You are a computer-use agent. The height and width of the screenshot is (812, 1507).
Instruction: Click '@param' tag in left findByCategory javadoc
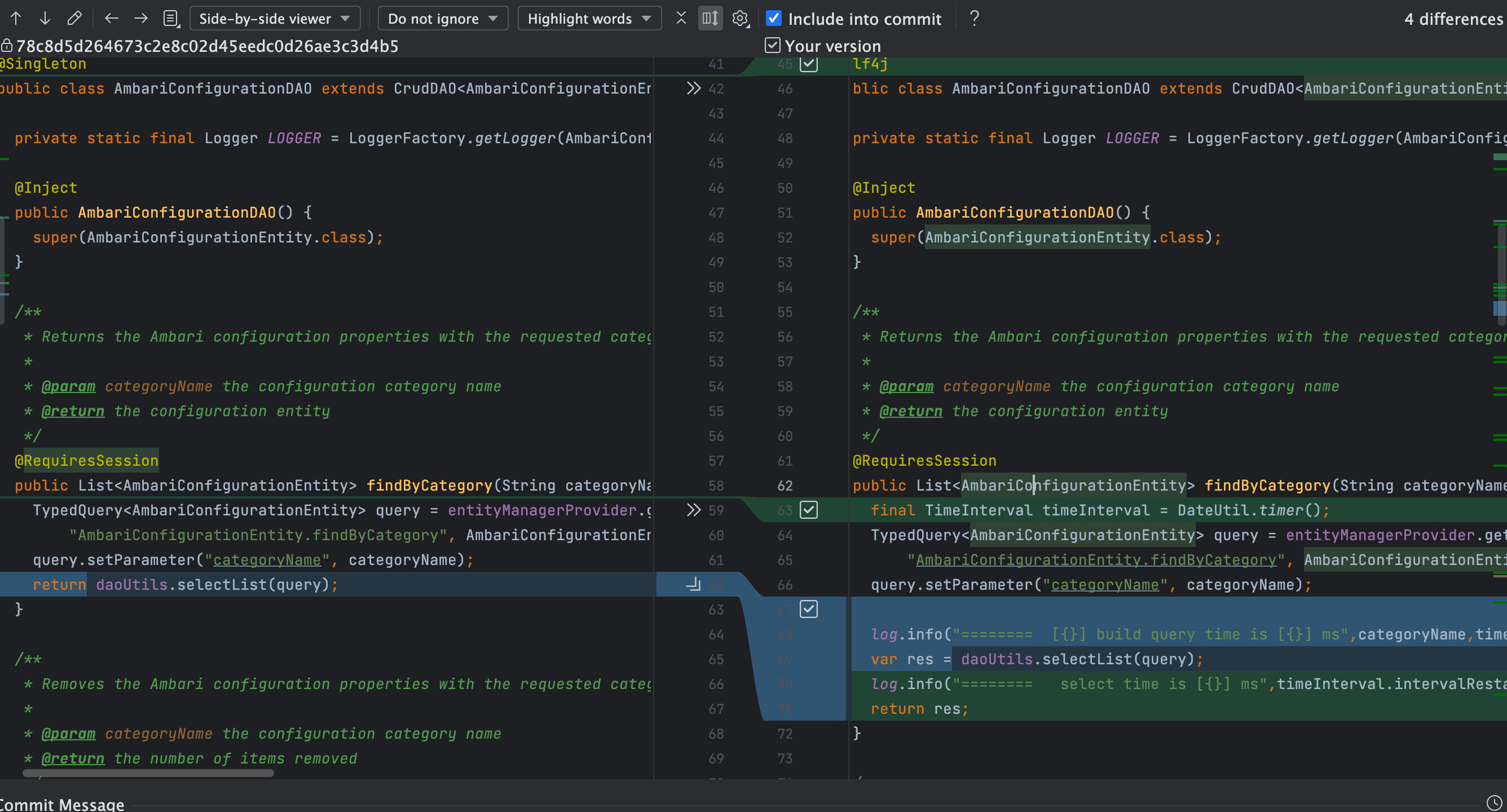tap(68, 386)
